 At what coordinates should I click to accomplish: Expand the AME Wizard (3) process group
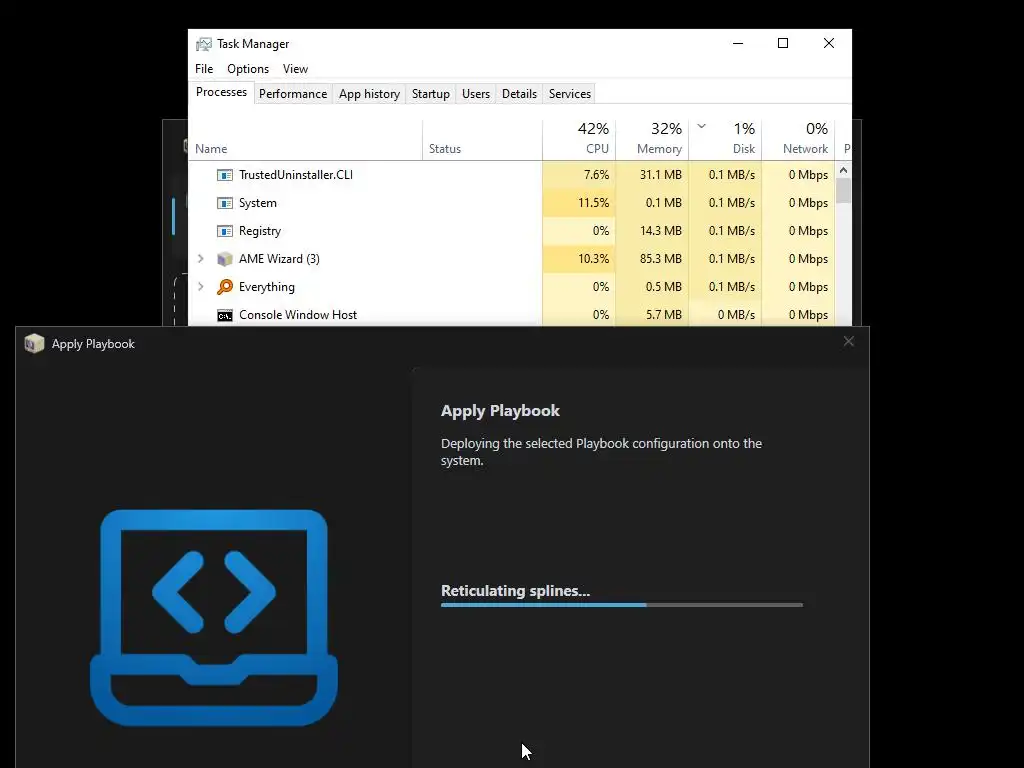click(200, 259)
